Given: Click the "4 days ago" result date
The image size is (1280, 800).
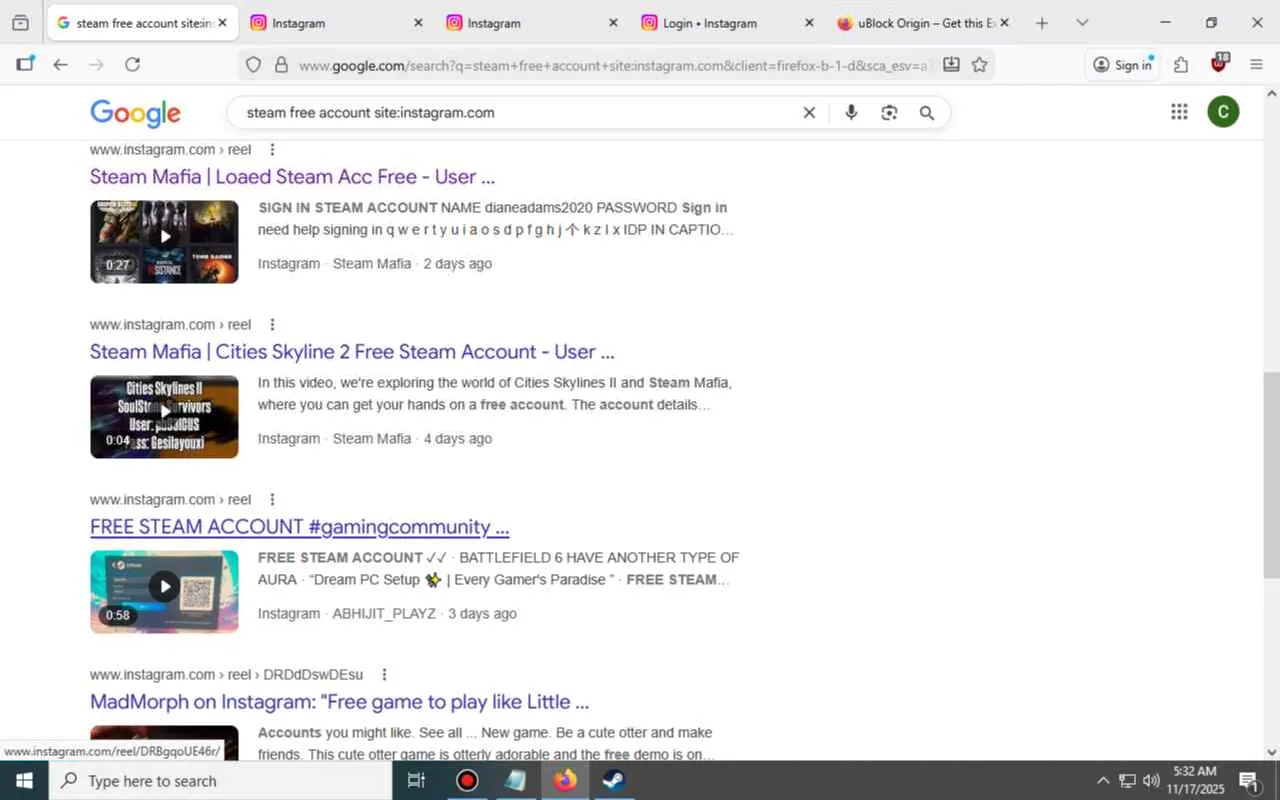Looking at the screenshot, I should click(458, 439).
